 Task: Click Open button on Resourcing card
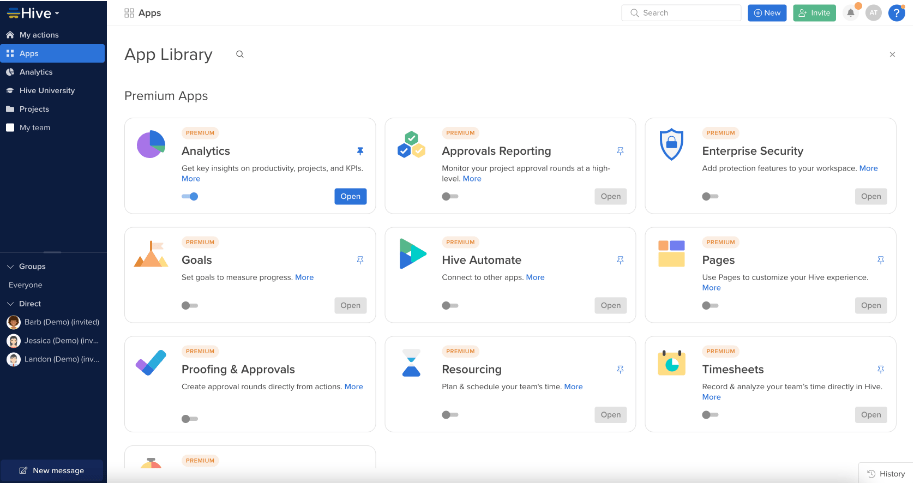click(x=611, y=414)
